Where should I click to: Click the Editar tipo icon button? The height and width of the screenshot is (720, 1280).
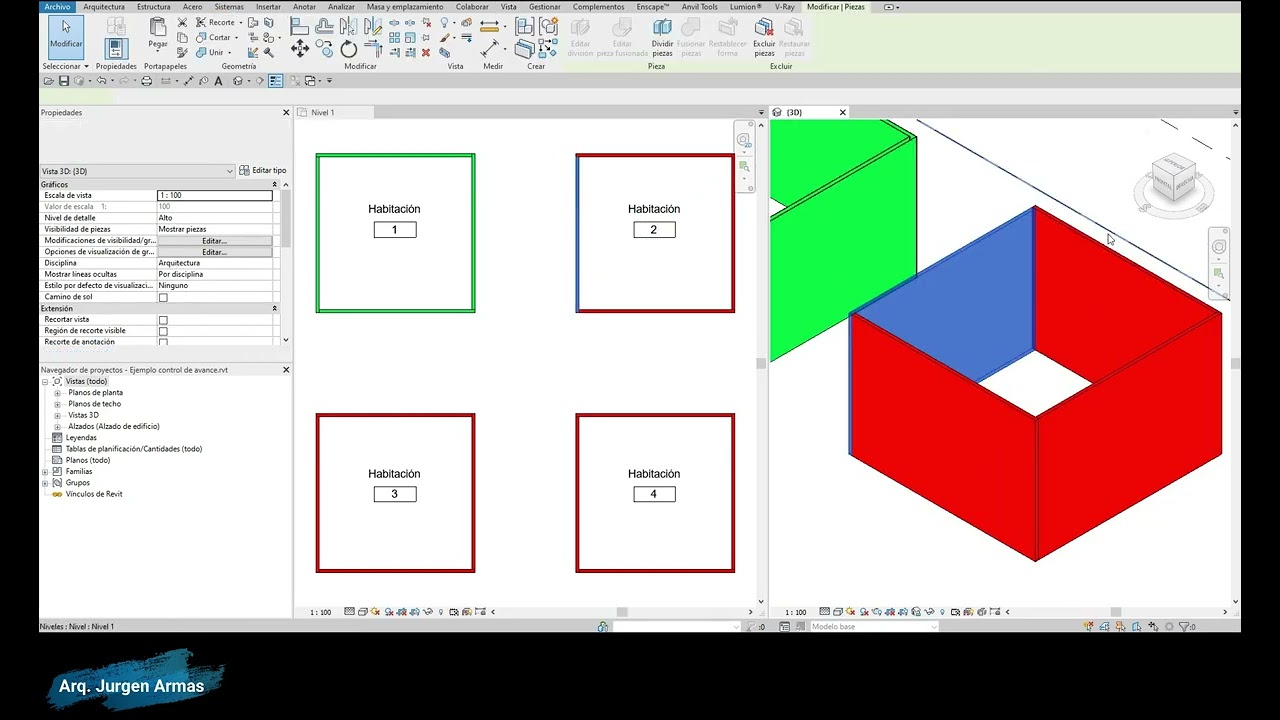[262, 171]
